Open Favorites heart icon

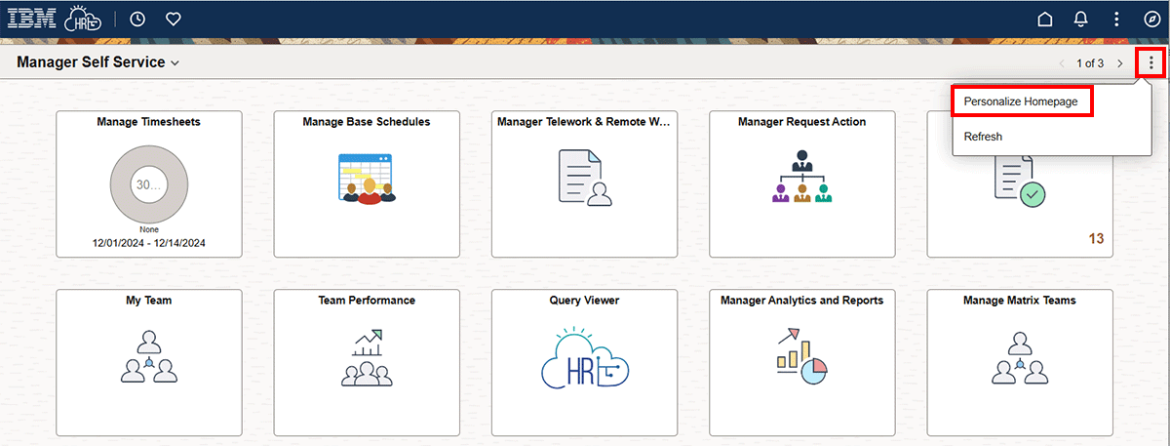(x=173, y=19)
